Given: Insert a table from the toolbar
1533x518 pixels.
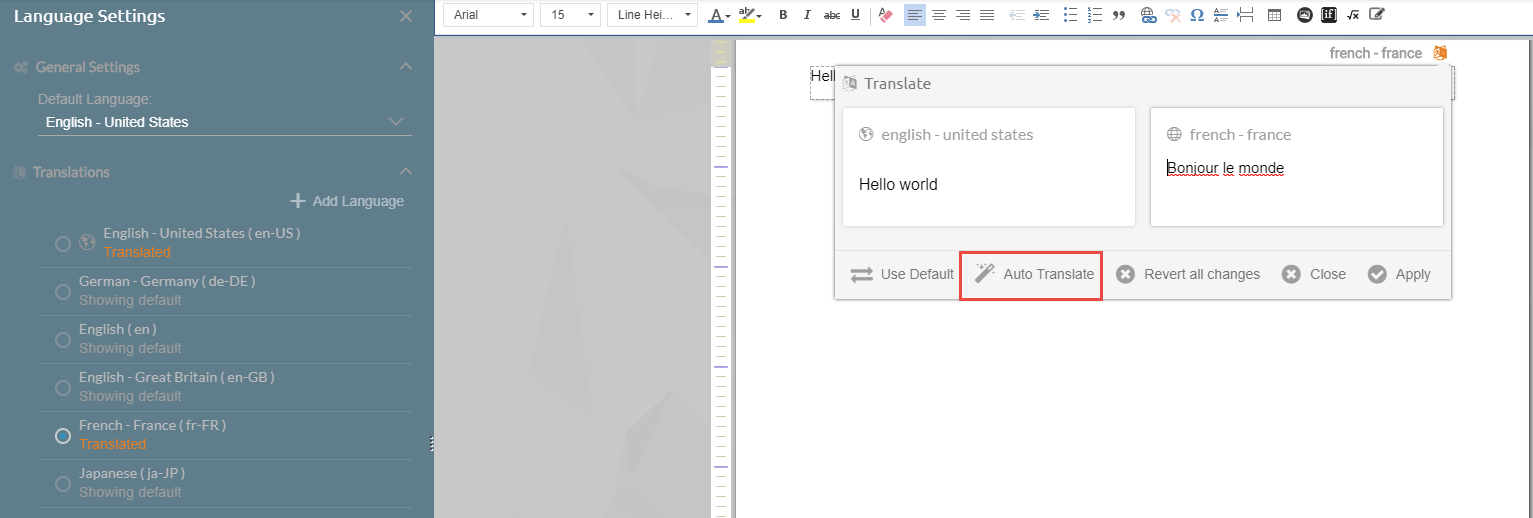Looking at the screenshot, I should click(1274, 15).
